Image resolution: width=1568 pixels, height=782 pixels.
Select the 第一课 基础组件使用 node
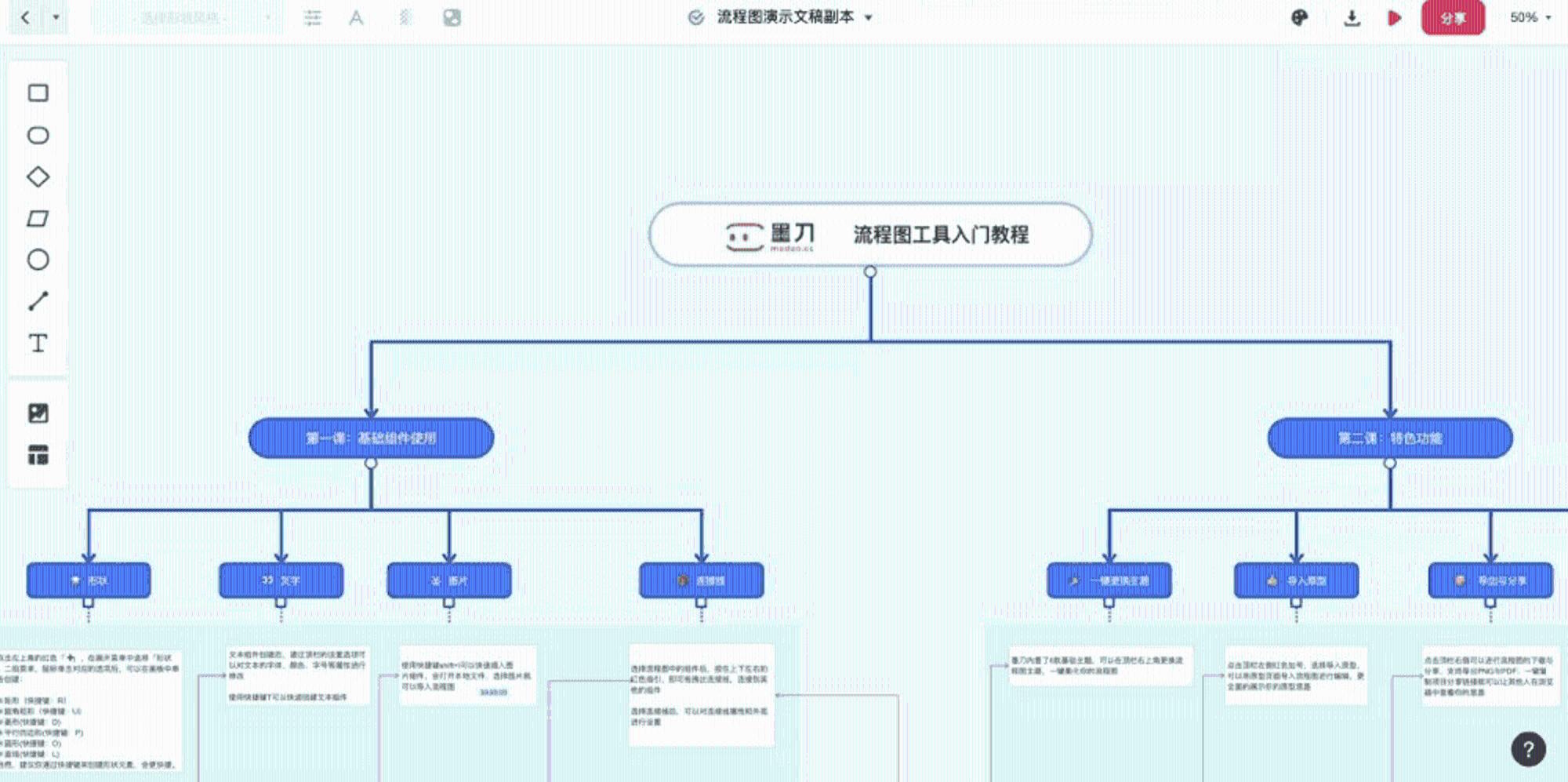click(371, 438)
